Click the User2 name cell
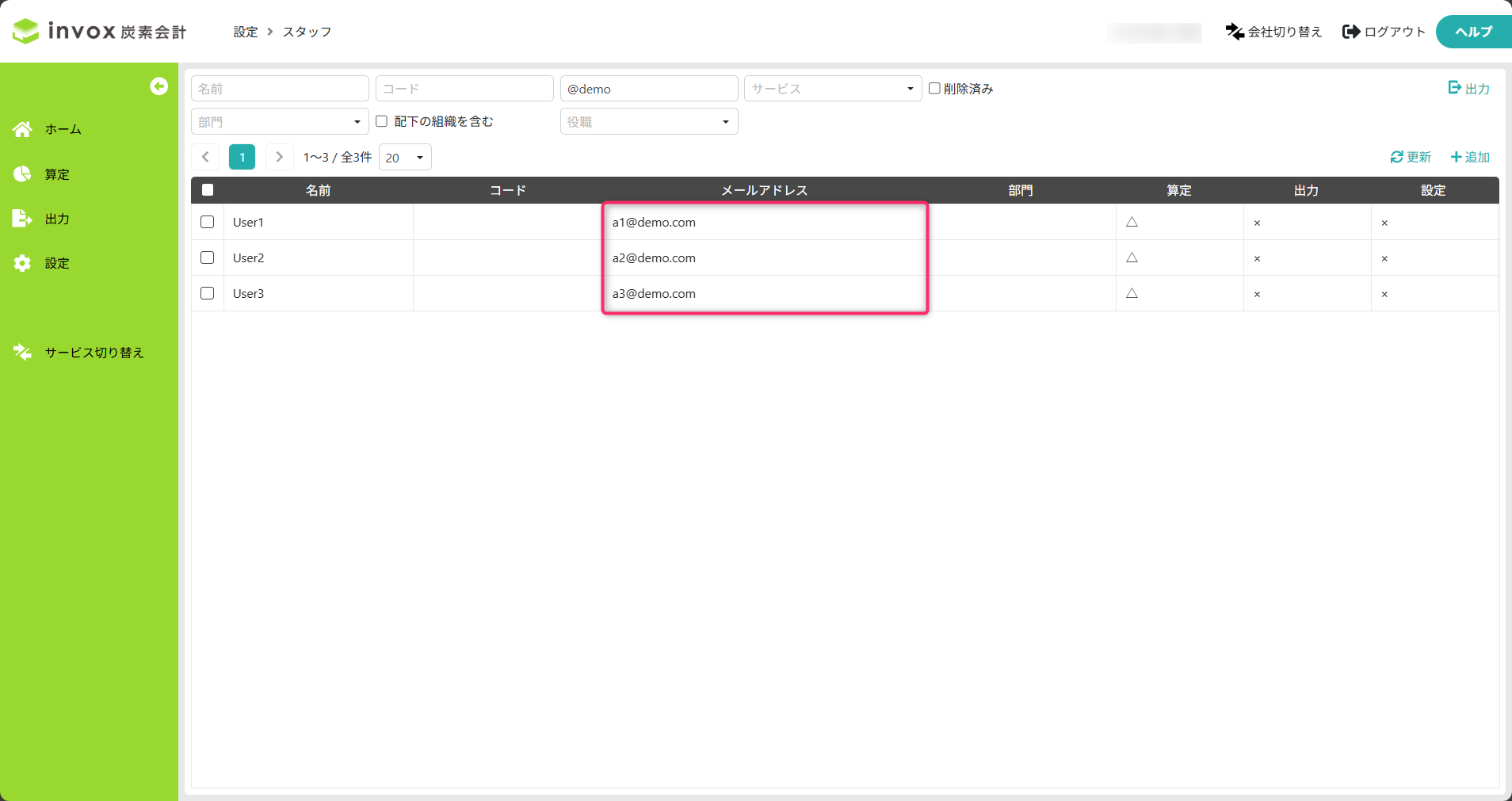 click(x=319, y=257)
